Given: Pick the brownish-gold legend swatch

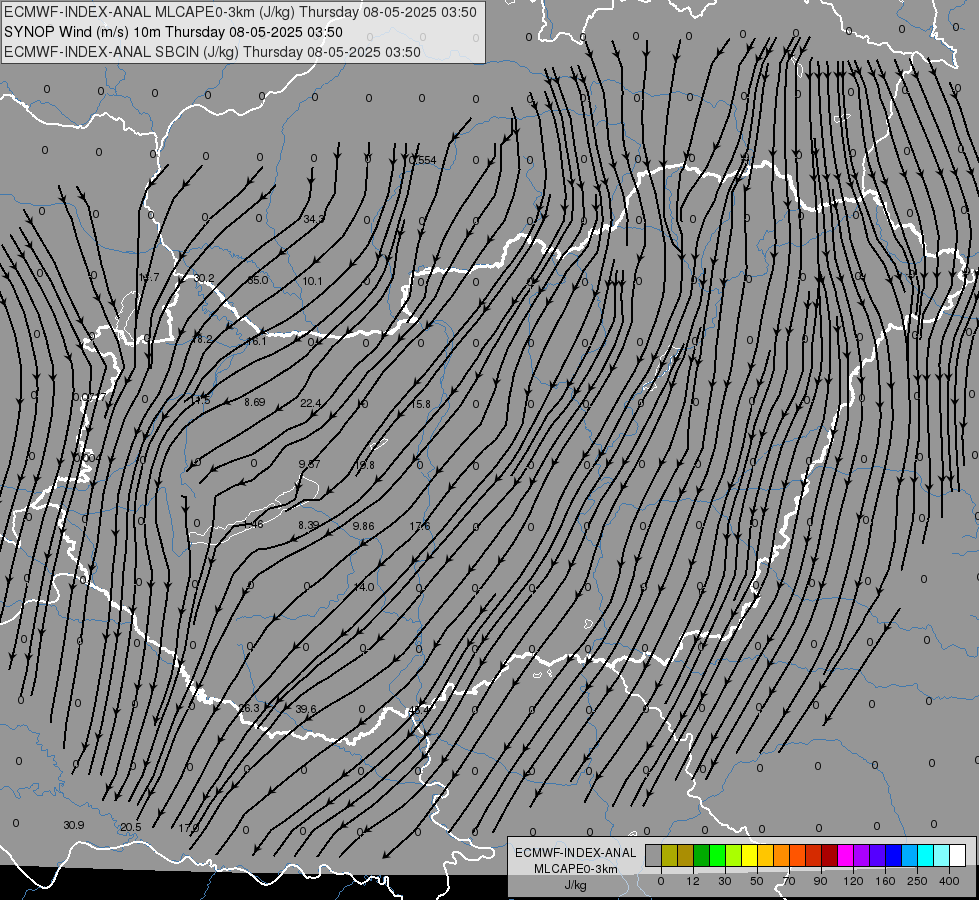Looking at the screenshot, I should [686, 855].
